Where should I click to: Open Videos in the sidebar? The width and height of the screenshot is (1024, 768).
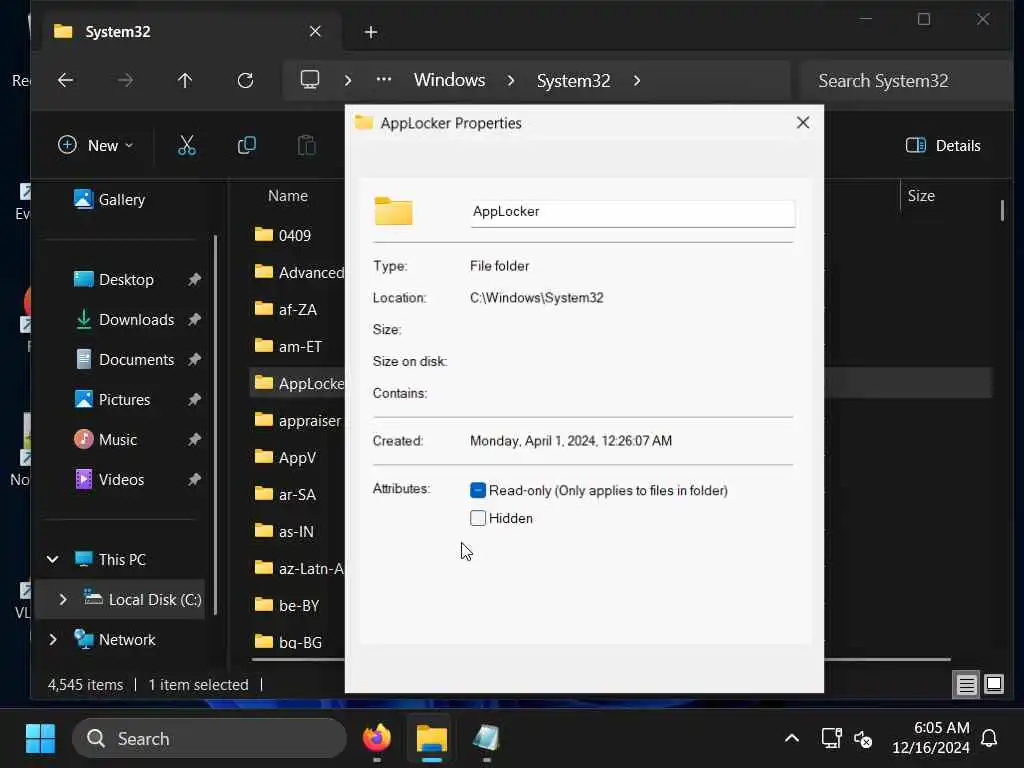click(x=109, y=479)
